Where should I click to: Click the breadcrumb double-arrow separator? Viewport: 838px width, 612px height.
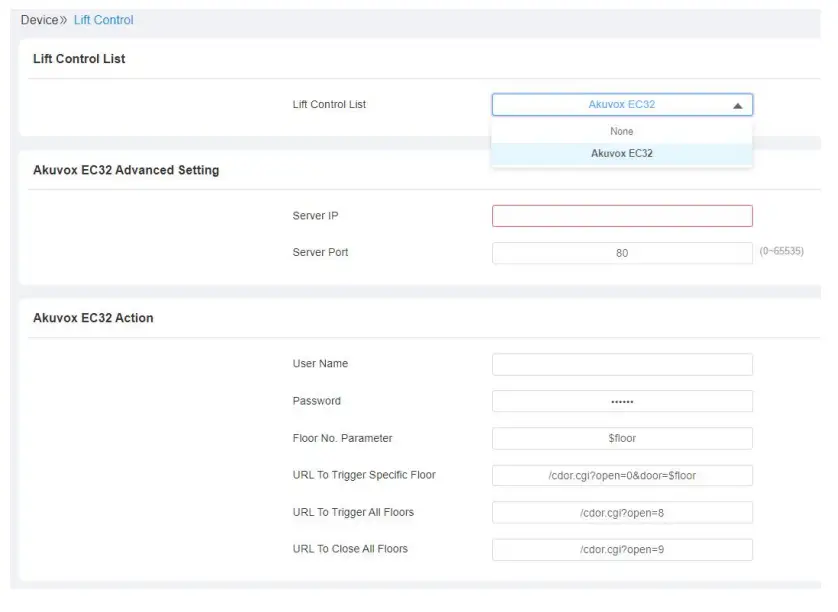[65, 20]
